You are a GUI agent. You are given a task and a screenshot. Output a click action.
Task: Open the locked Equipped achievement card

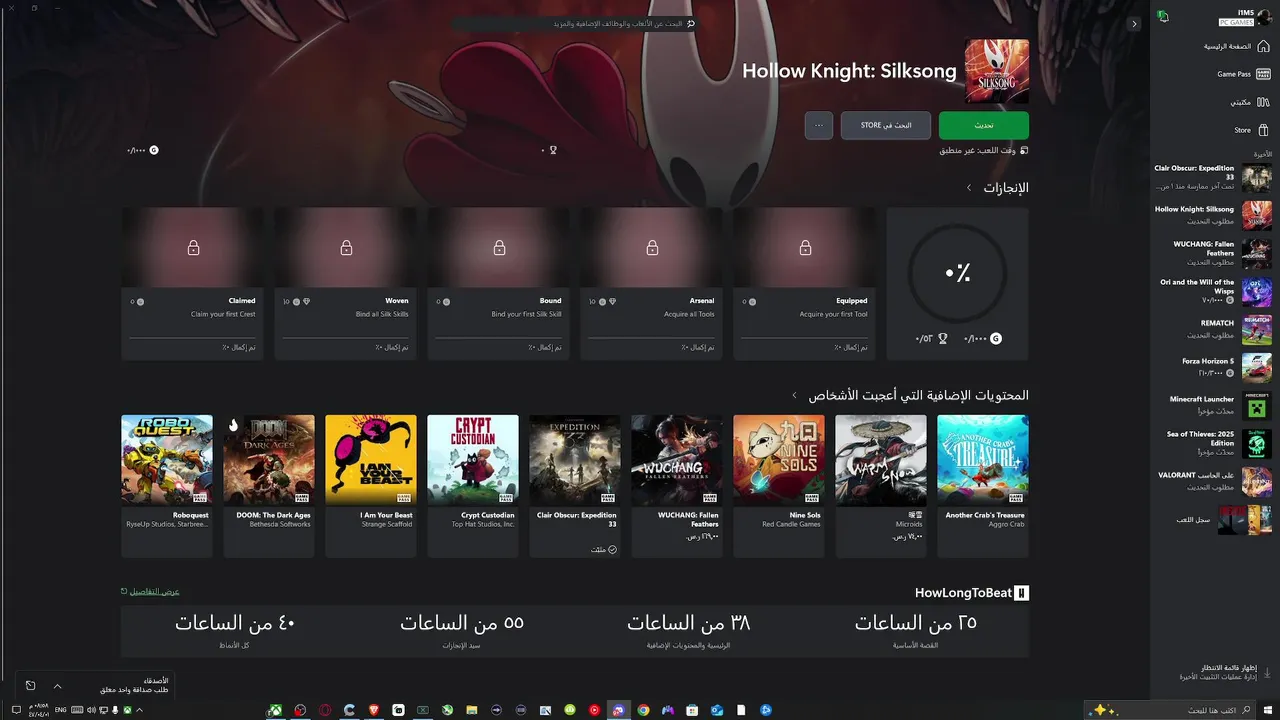(804, 283)
